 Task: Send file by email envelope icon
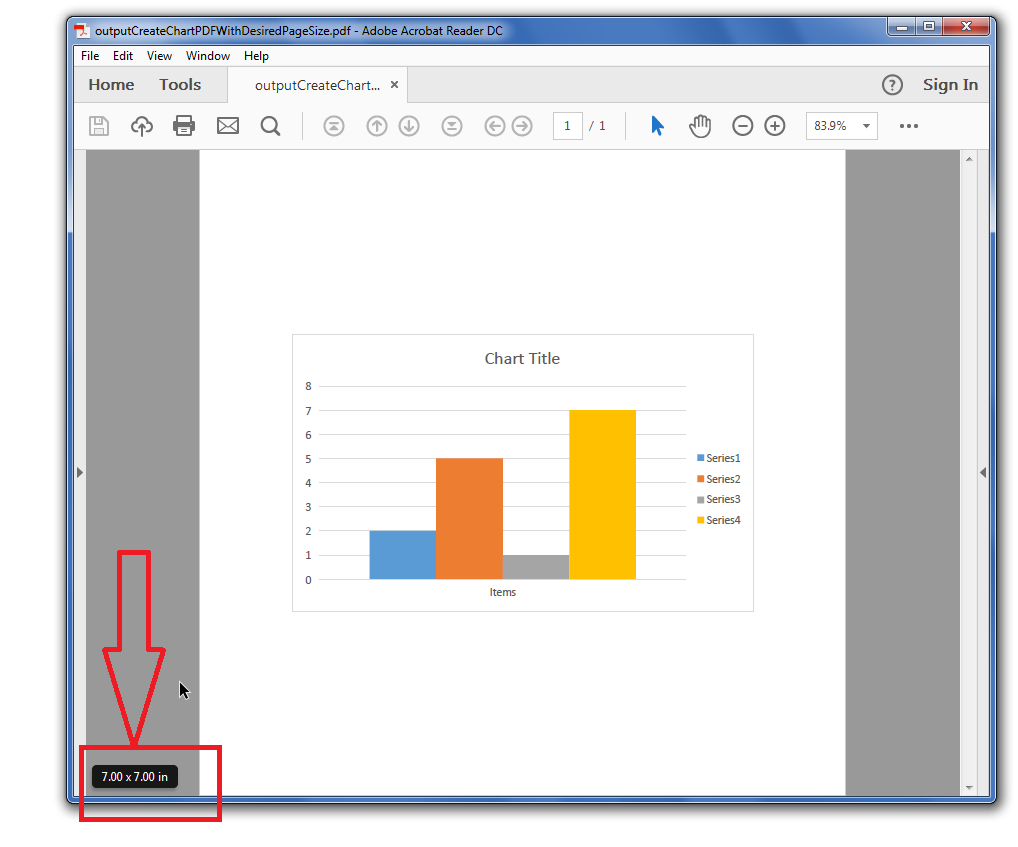(228, 126)
